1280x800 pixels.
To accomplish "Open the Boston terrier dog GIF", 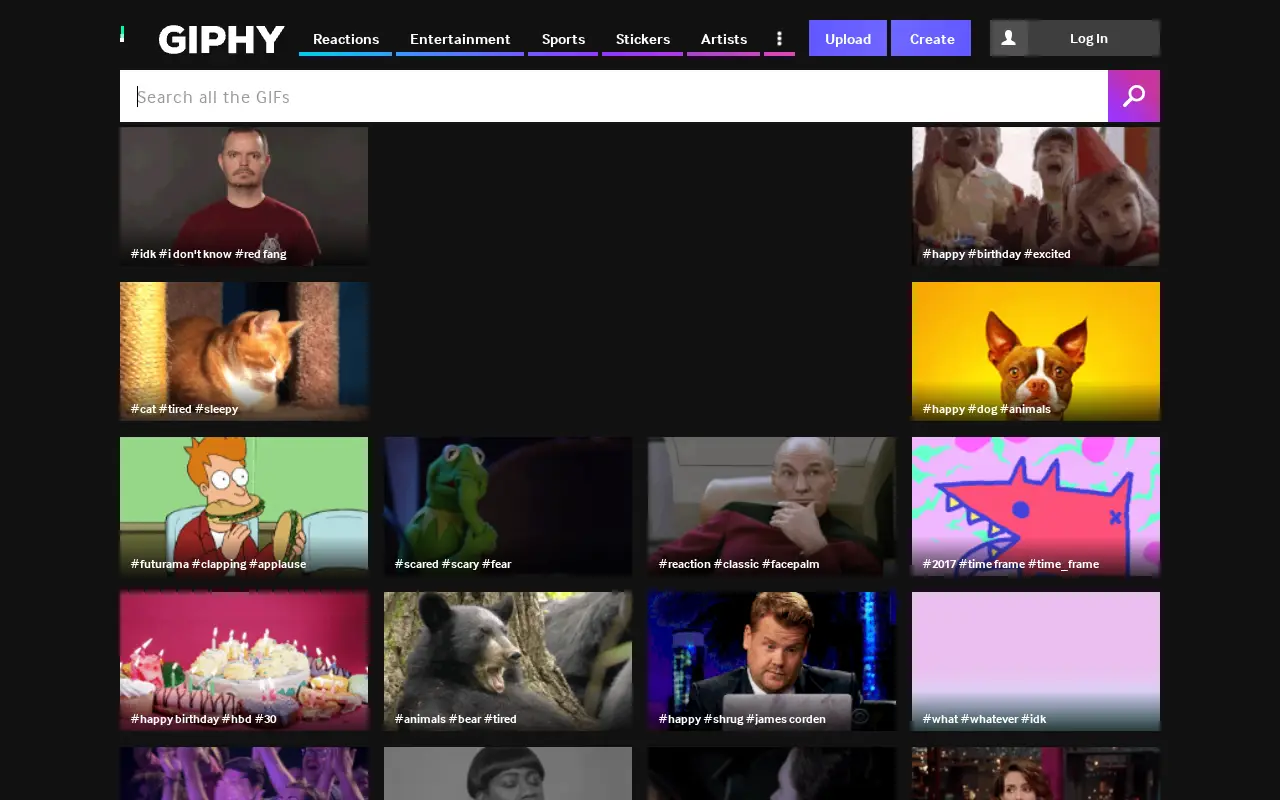I will click(x=1036, y=351).
